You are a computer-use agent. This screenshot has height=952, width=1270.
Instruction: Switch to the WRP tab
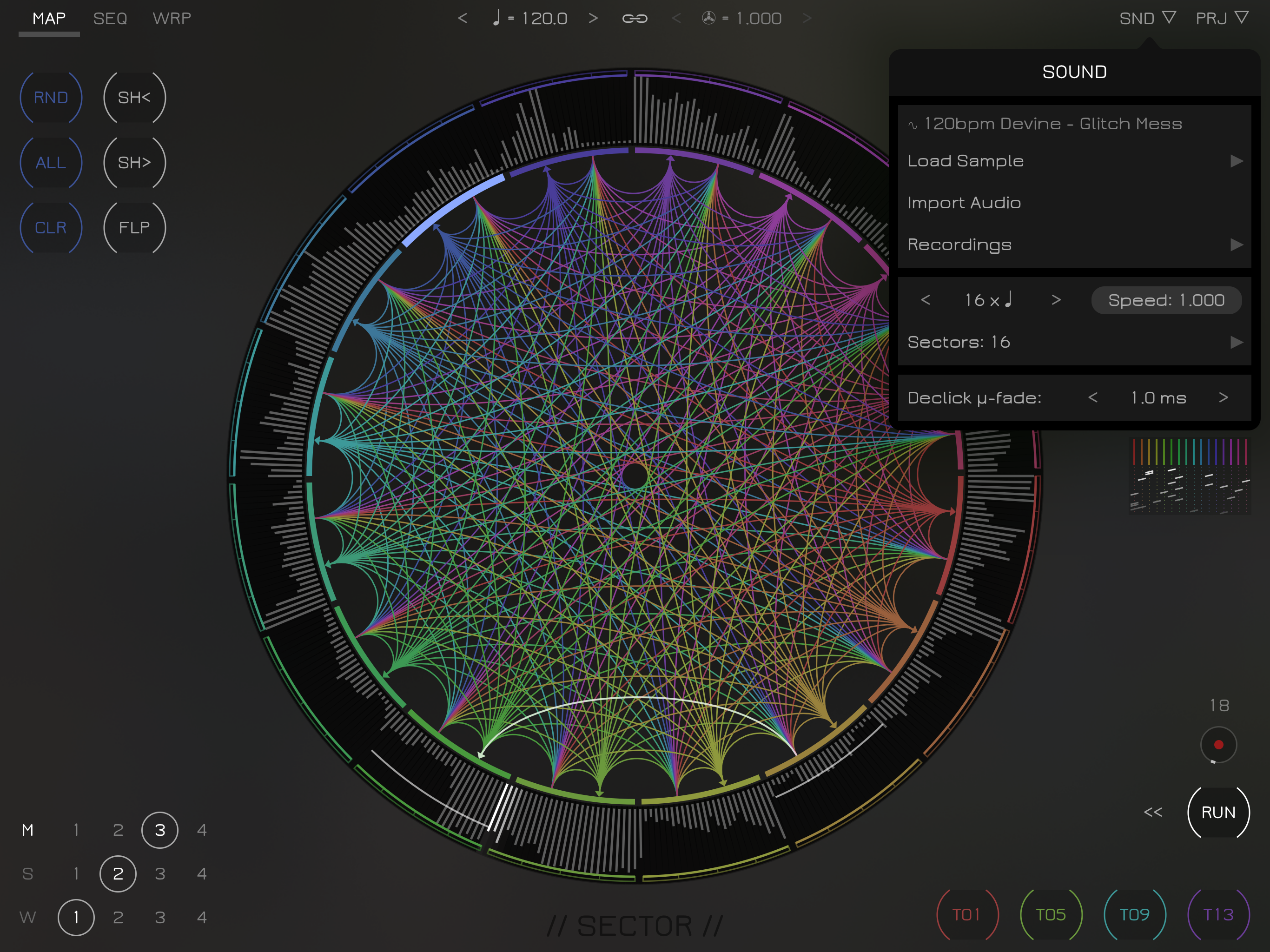tap(172, 19)
